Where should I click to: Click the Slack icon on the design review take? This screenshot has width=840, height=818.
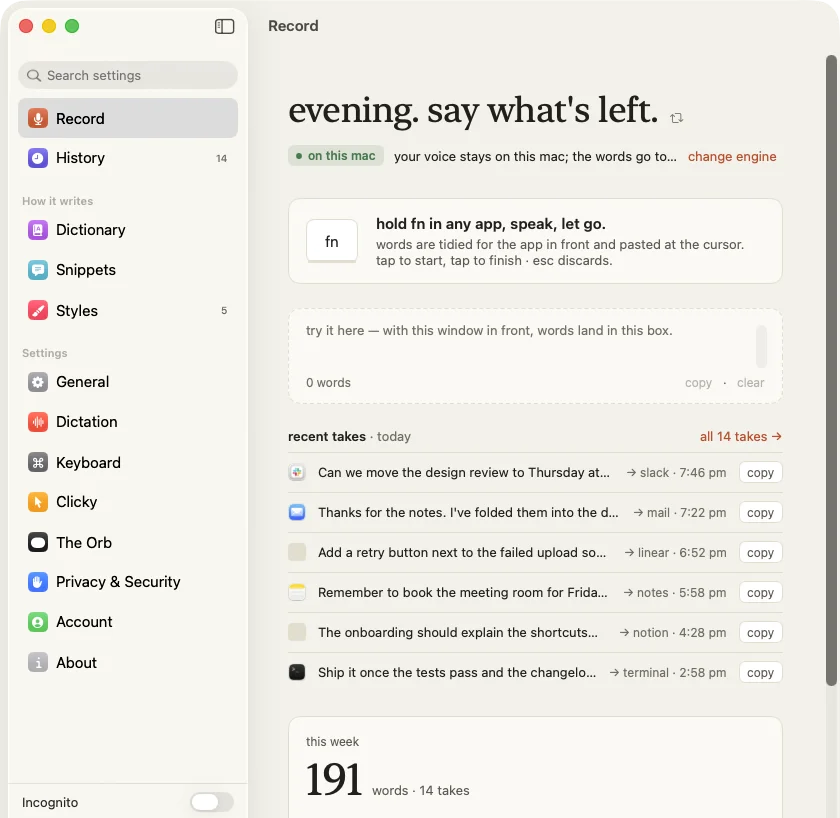pyautogui.click(x=297, y=472)
